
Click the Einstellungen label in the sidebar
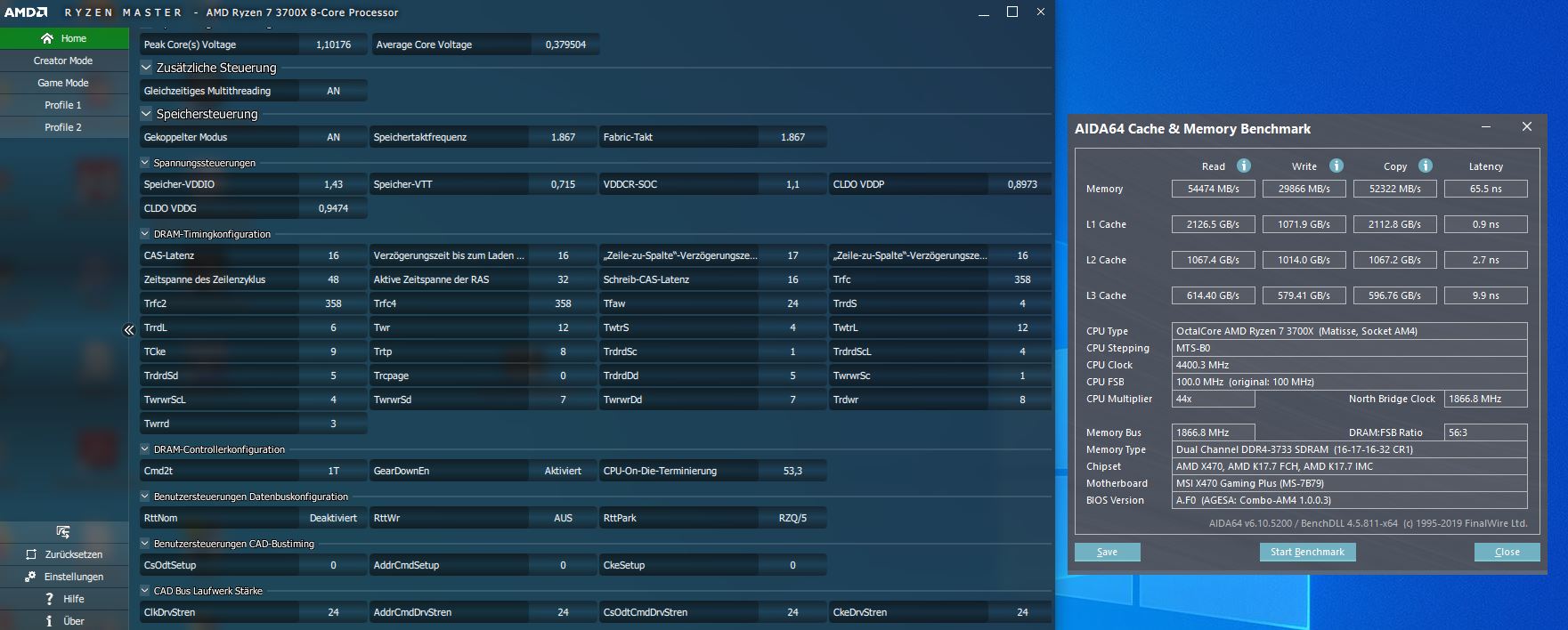pos(74,577)
